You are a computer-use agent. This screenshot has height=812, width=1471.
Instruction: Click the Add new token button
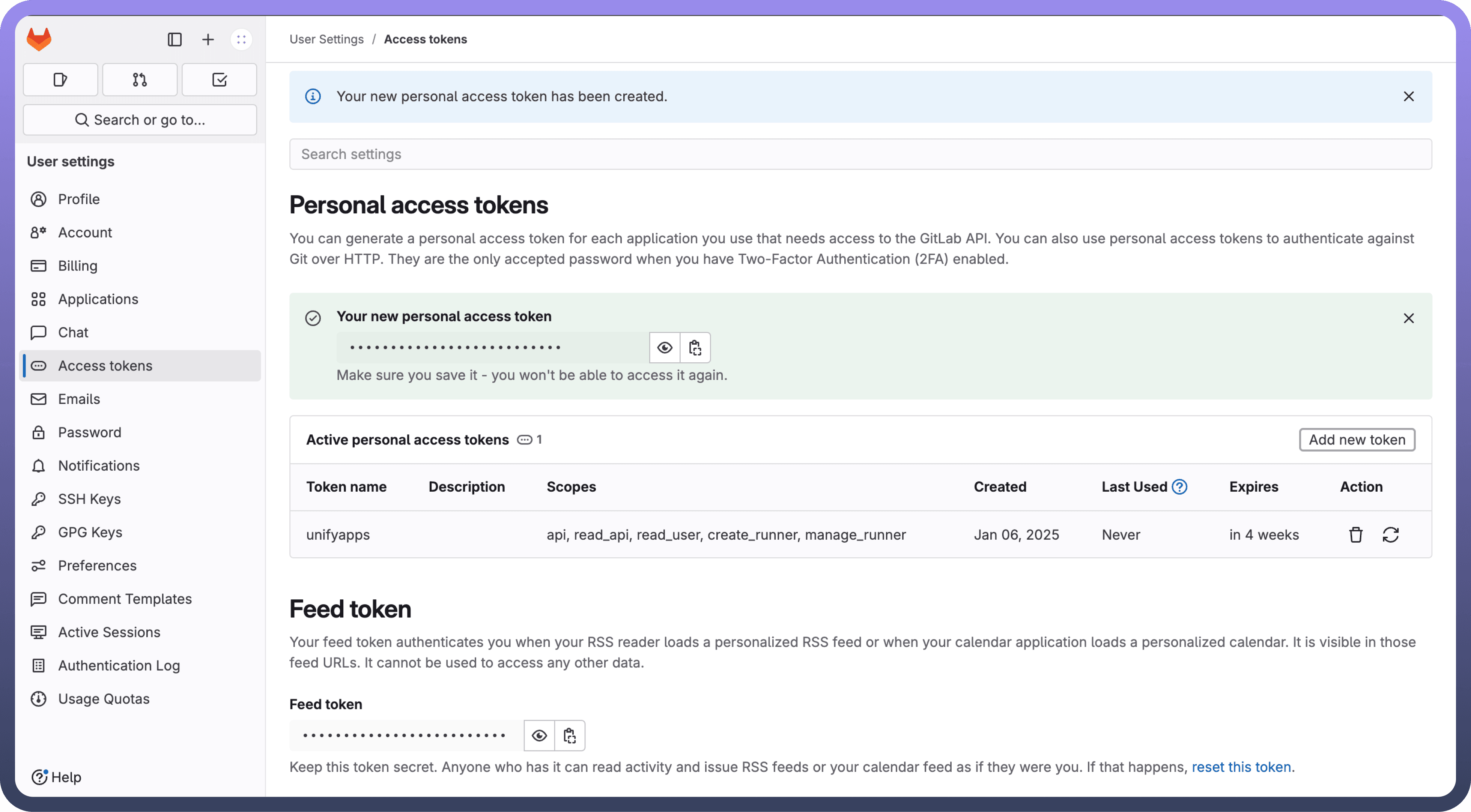(x=1357, y=440)
